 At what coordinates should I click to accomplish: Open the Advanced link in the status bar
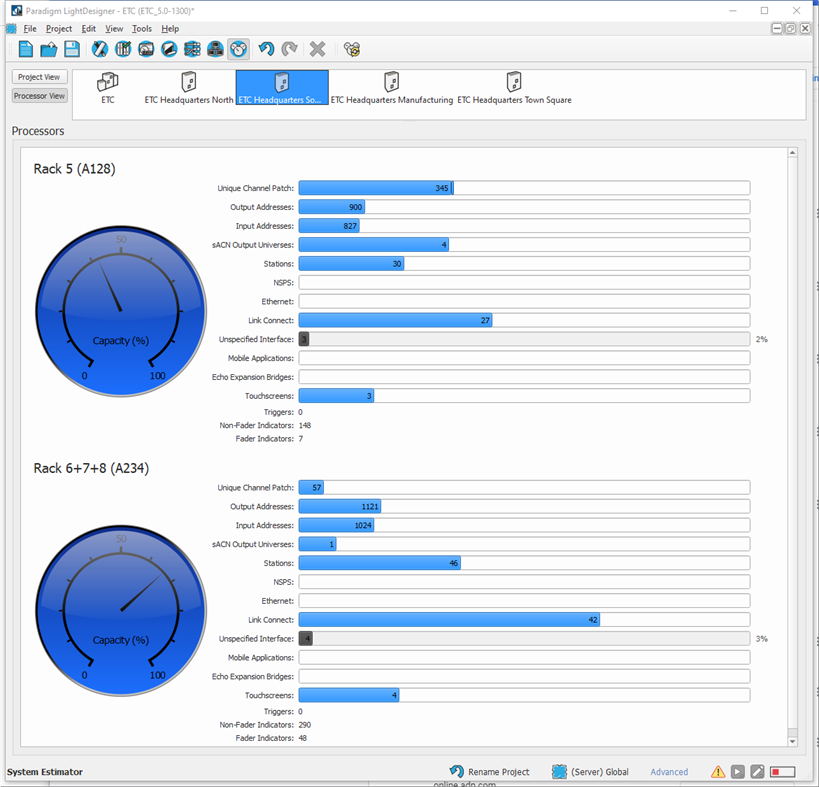point(669,771)
